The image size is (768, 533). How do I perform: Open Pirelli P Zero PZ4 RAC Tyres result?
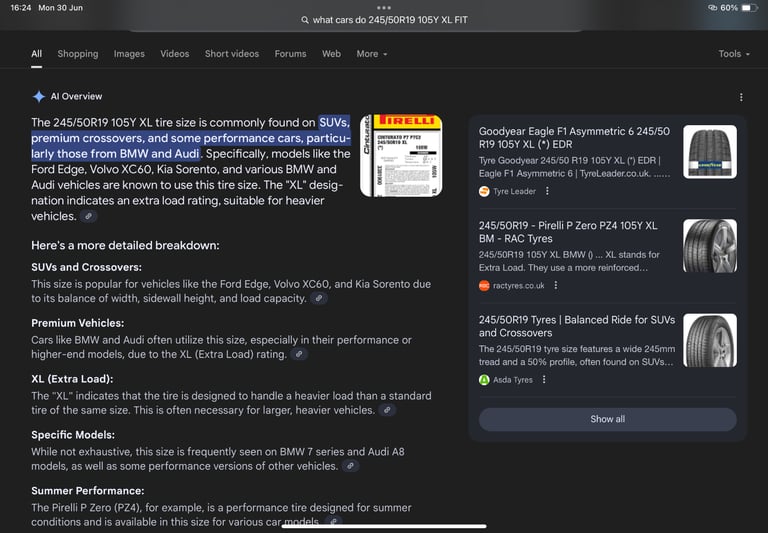tap(568, 232)
